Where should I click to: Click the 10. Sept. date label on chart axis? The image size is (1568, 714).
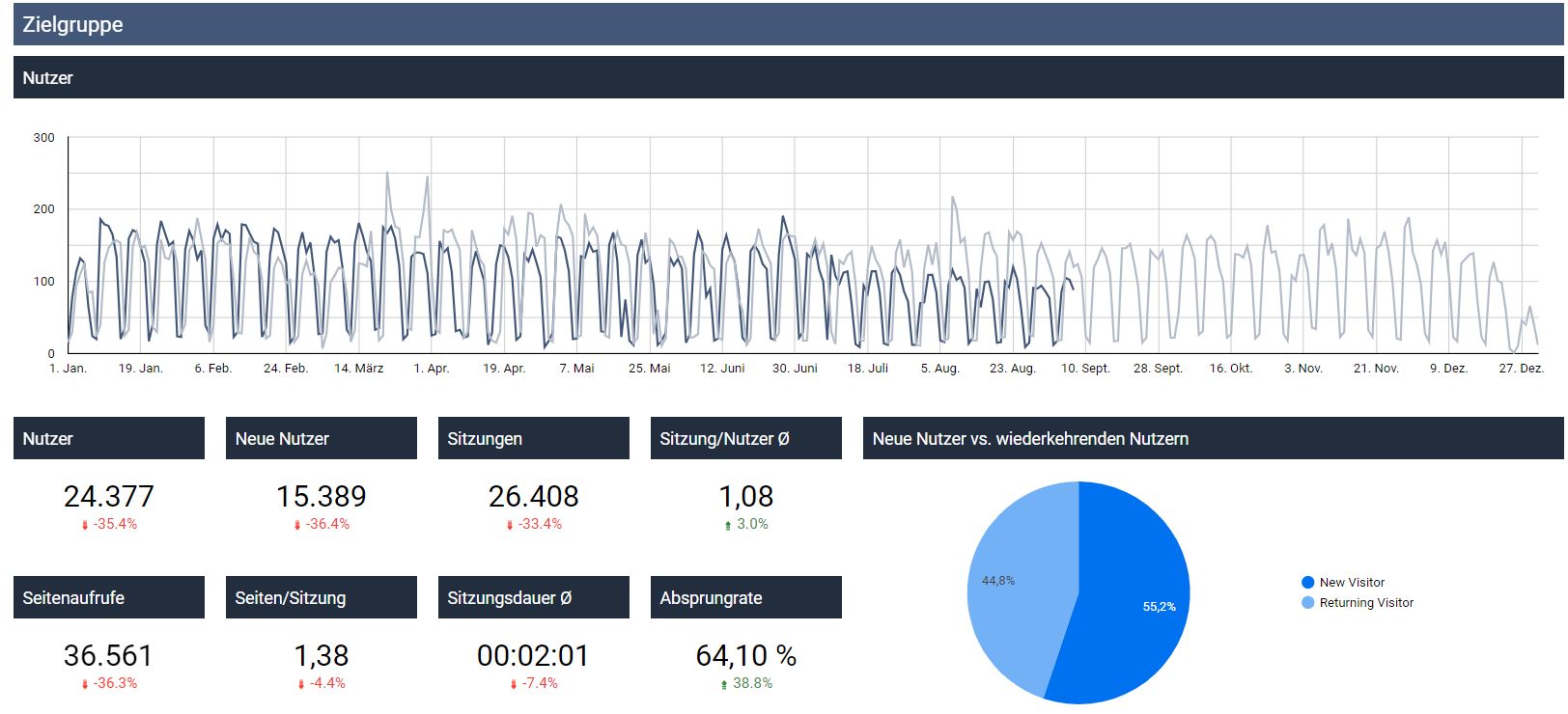click(1085, 369)
